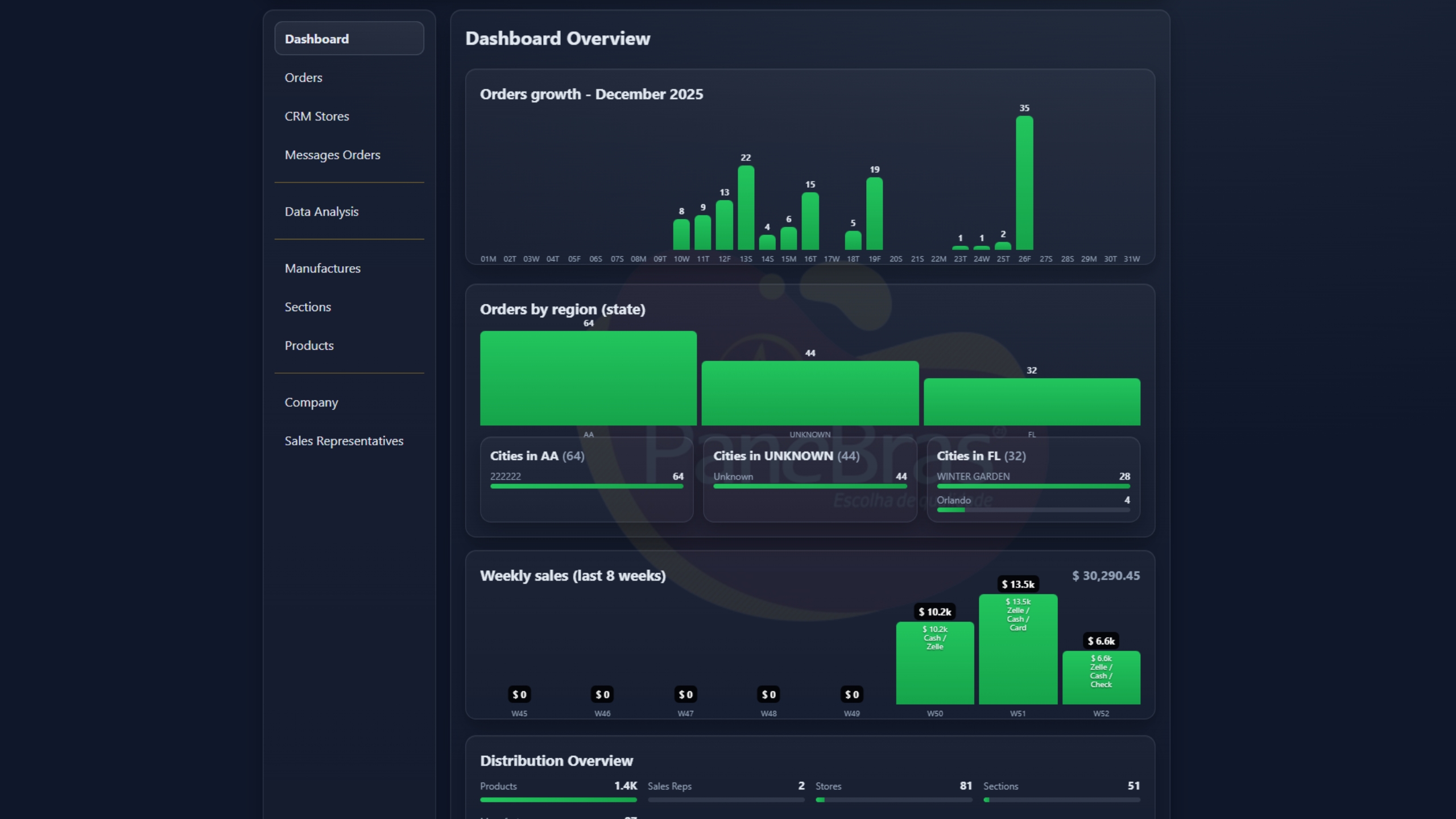Open the Data Analysis section
The width and height of the screenshot is (1456, 819).
(321, 212)
